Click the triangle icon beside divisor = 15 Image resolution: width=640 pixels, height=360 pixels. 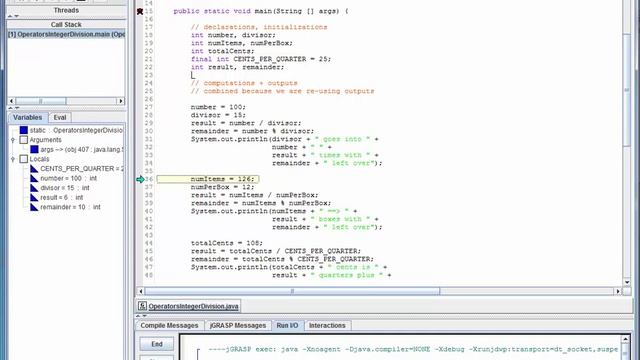click(x=34, y=188)
